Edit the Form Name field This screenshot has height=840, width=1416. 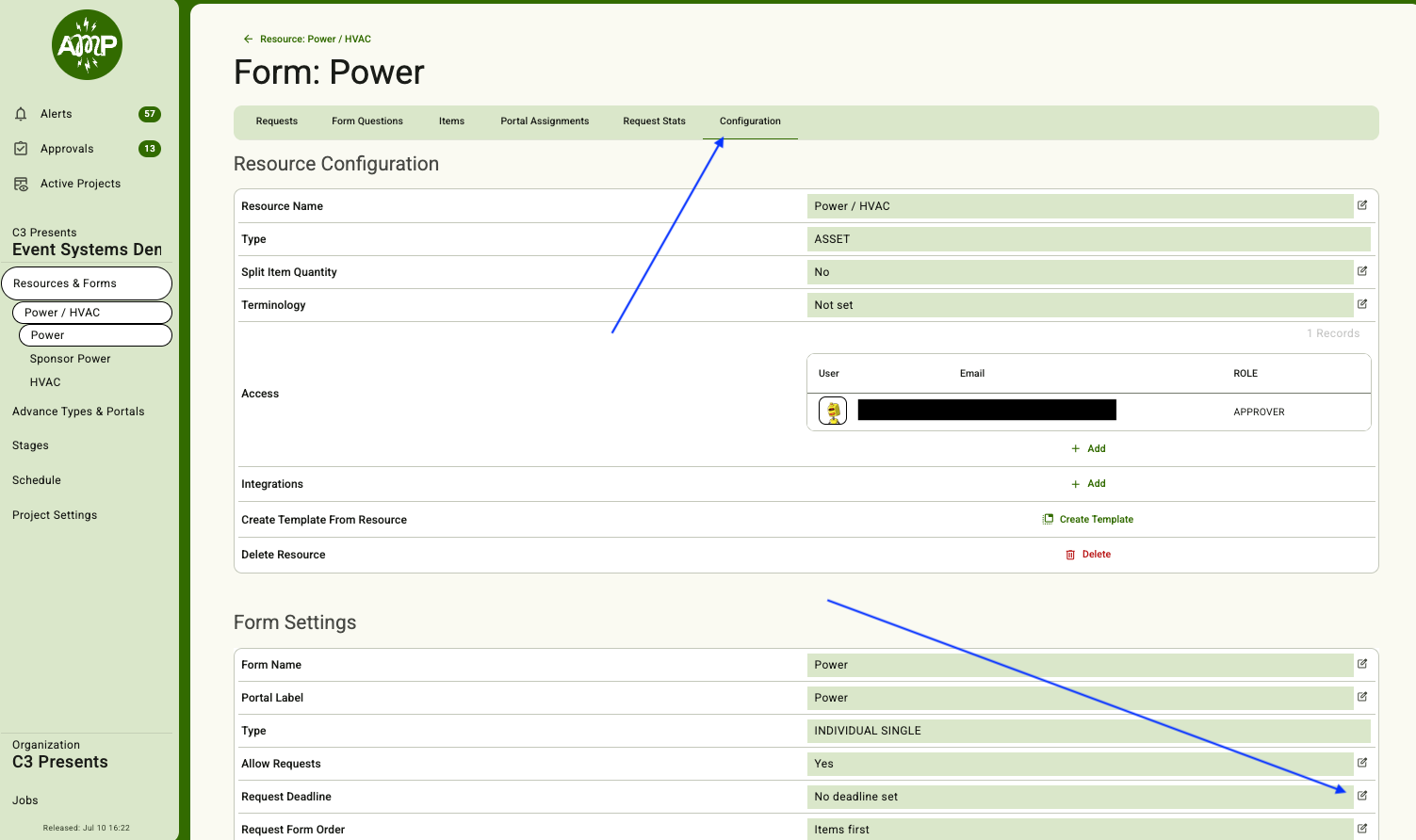tap(1362, 664)
